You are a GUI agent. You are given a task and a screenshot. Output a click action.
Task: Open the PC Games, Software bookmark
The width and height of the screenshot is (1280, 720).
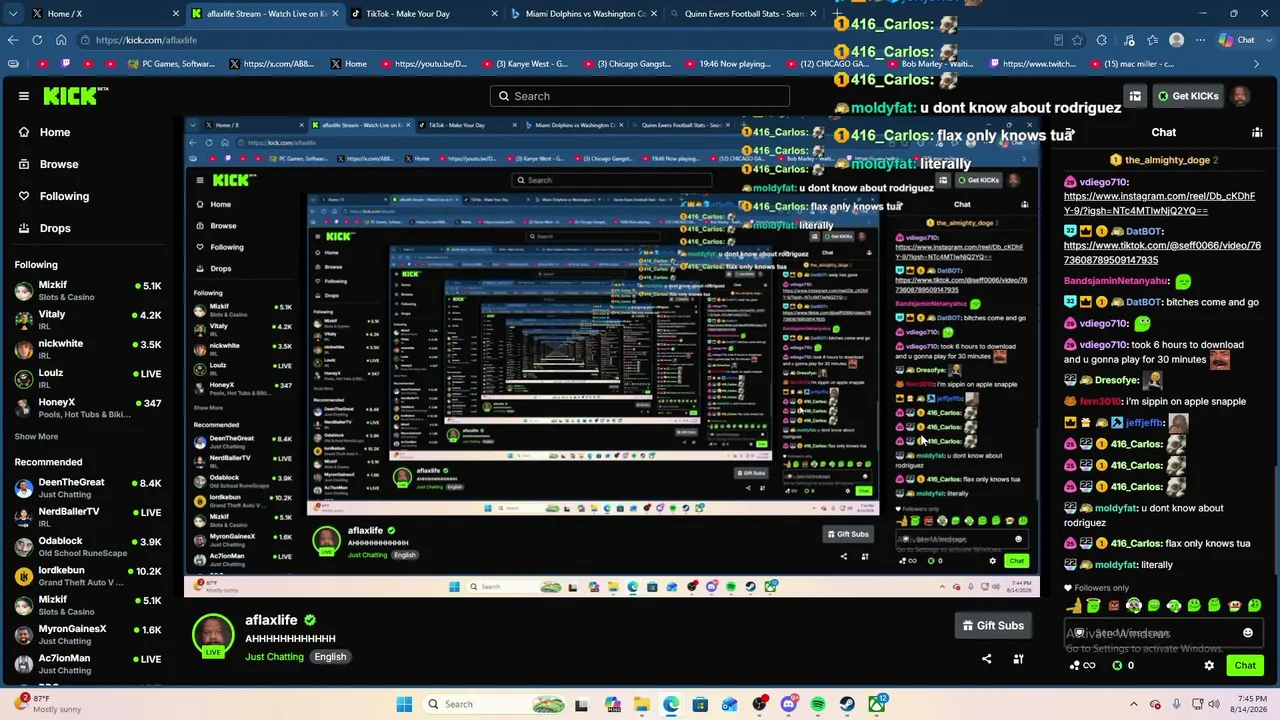point(173,64)
